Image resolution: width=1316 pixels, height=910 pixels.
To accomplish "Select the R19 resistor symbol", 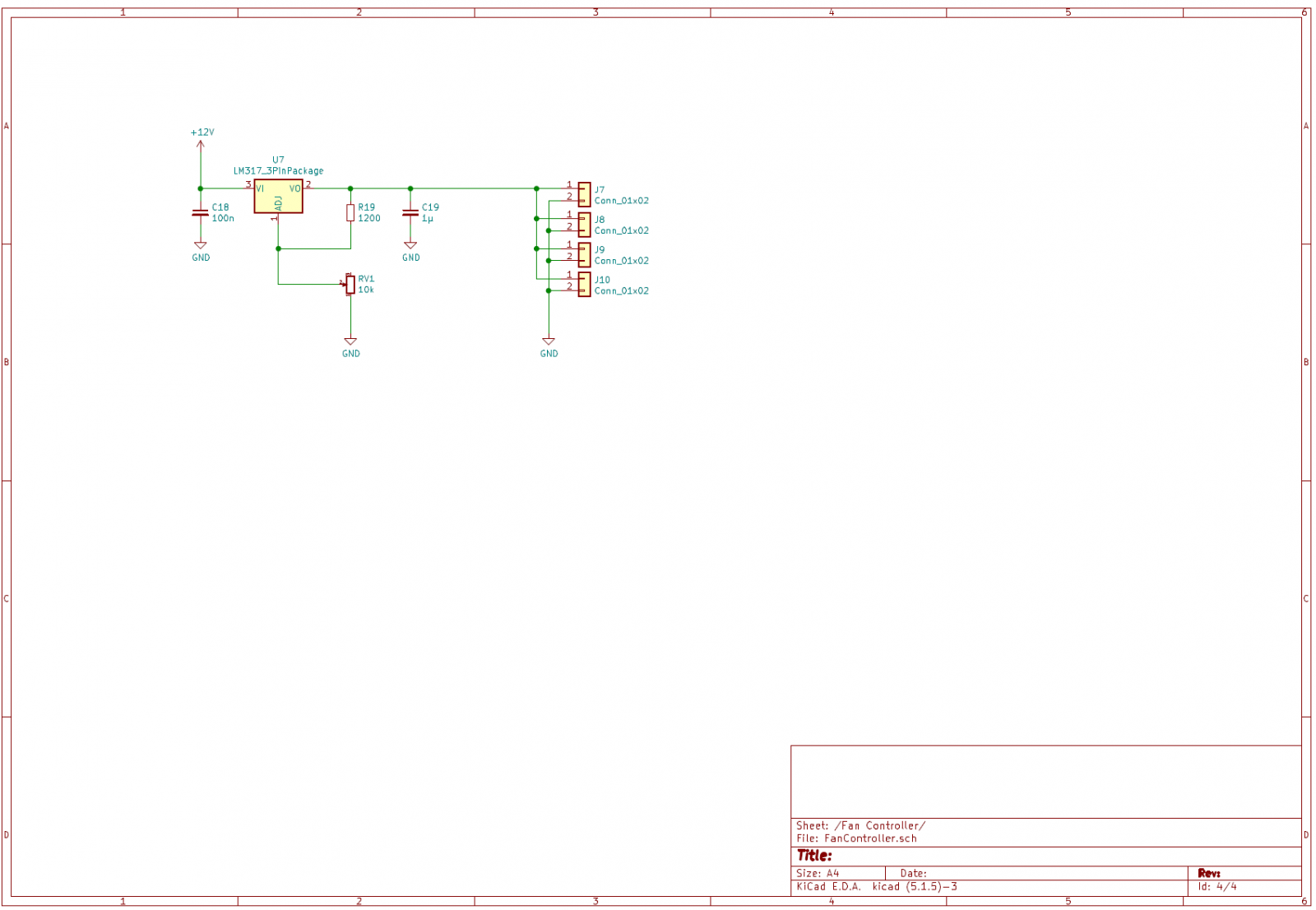I will (x=350, y=213).
